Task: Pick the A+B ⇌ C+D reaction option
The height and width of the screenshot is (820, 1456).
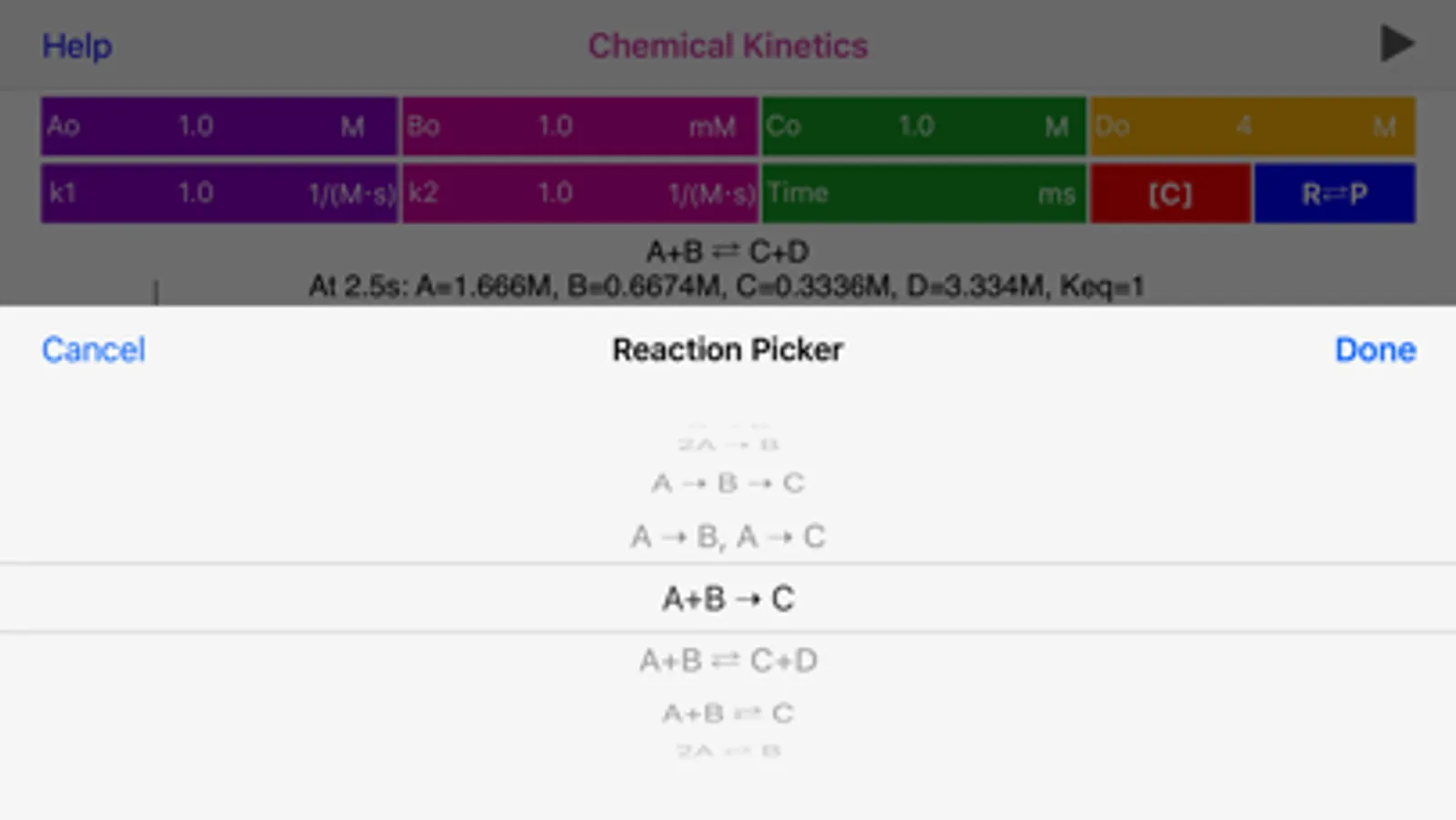Action: coord(728,660)
